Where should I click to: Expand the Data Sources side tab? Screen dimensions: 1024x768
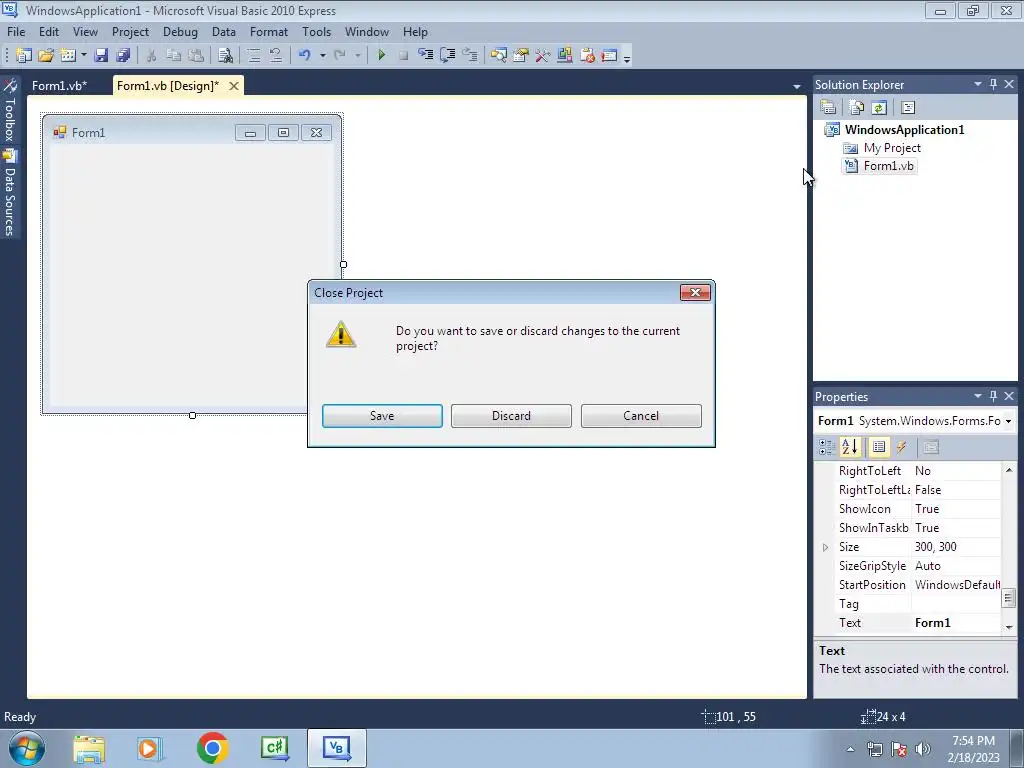tap(10, 193)
